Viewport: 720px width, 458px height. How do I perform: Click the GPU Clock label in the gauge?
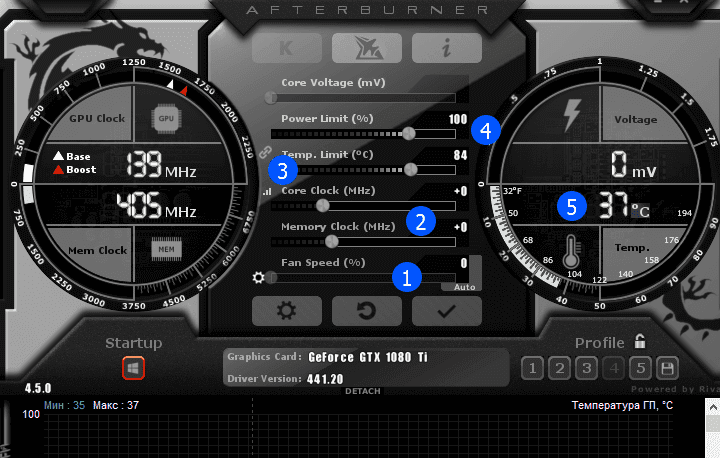[x=97, y=119]
